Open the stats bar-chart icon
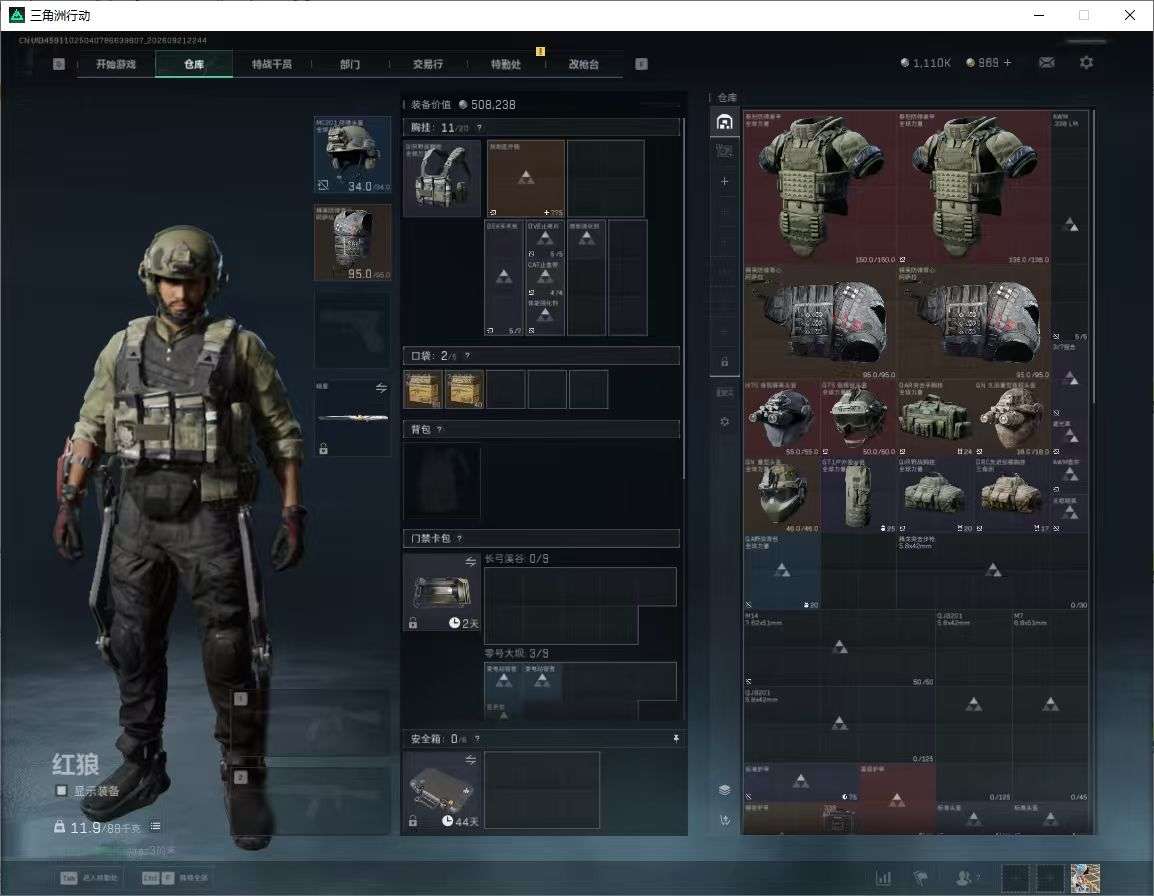The height and width of the screenshot is (896, 1154). coord(883,878)
